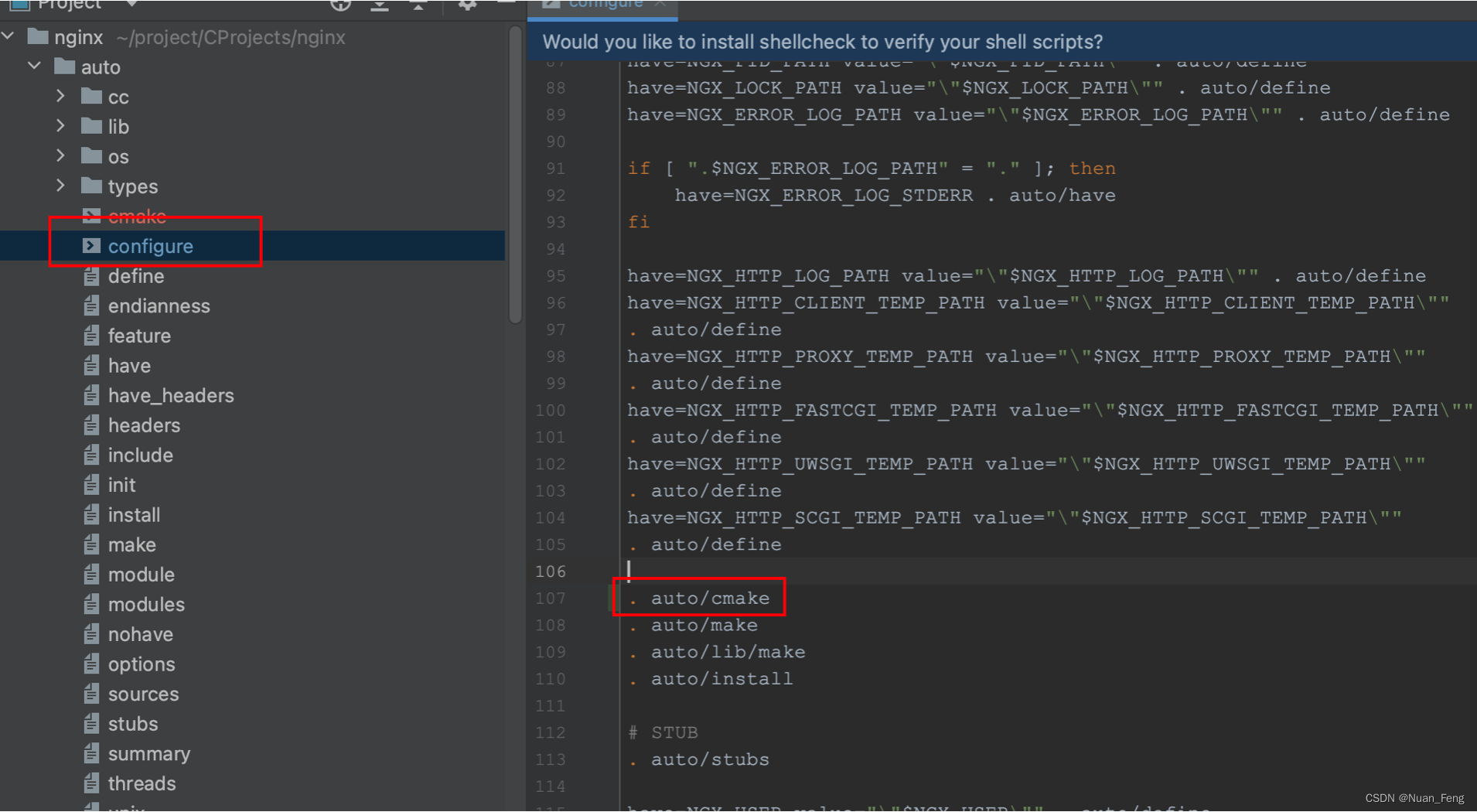Click the NGX_HTTP_SCGI_TEMP_PATH line 104
The height and width of the screenshot is (812, 1477).
[x=1014, y=517]
